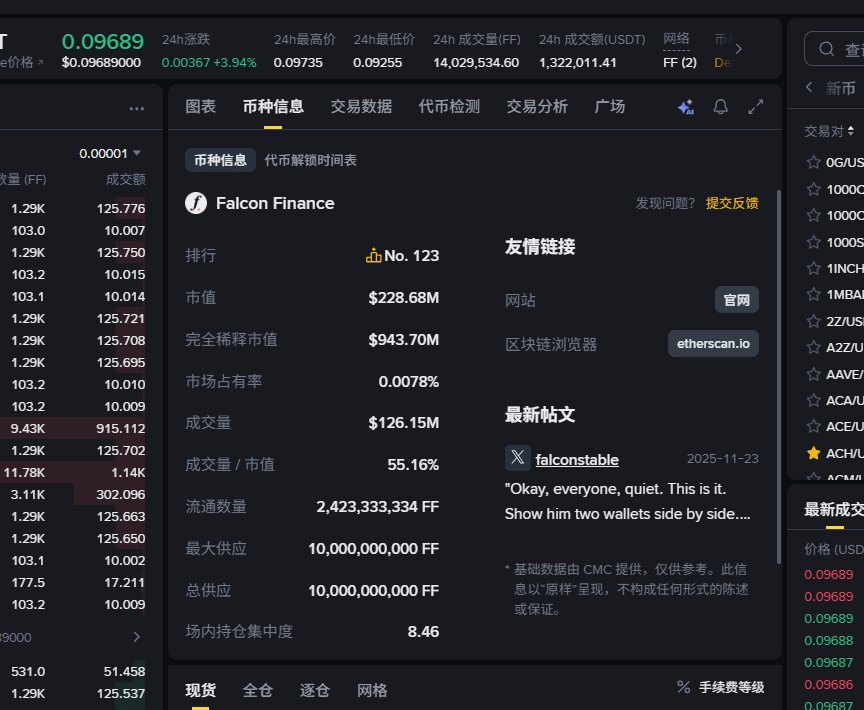Image resolution: width=864 pixels, height=710 pixels.
Task: Click order book row with 302.096
Action: coord(73,494)
